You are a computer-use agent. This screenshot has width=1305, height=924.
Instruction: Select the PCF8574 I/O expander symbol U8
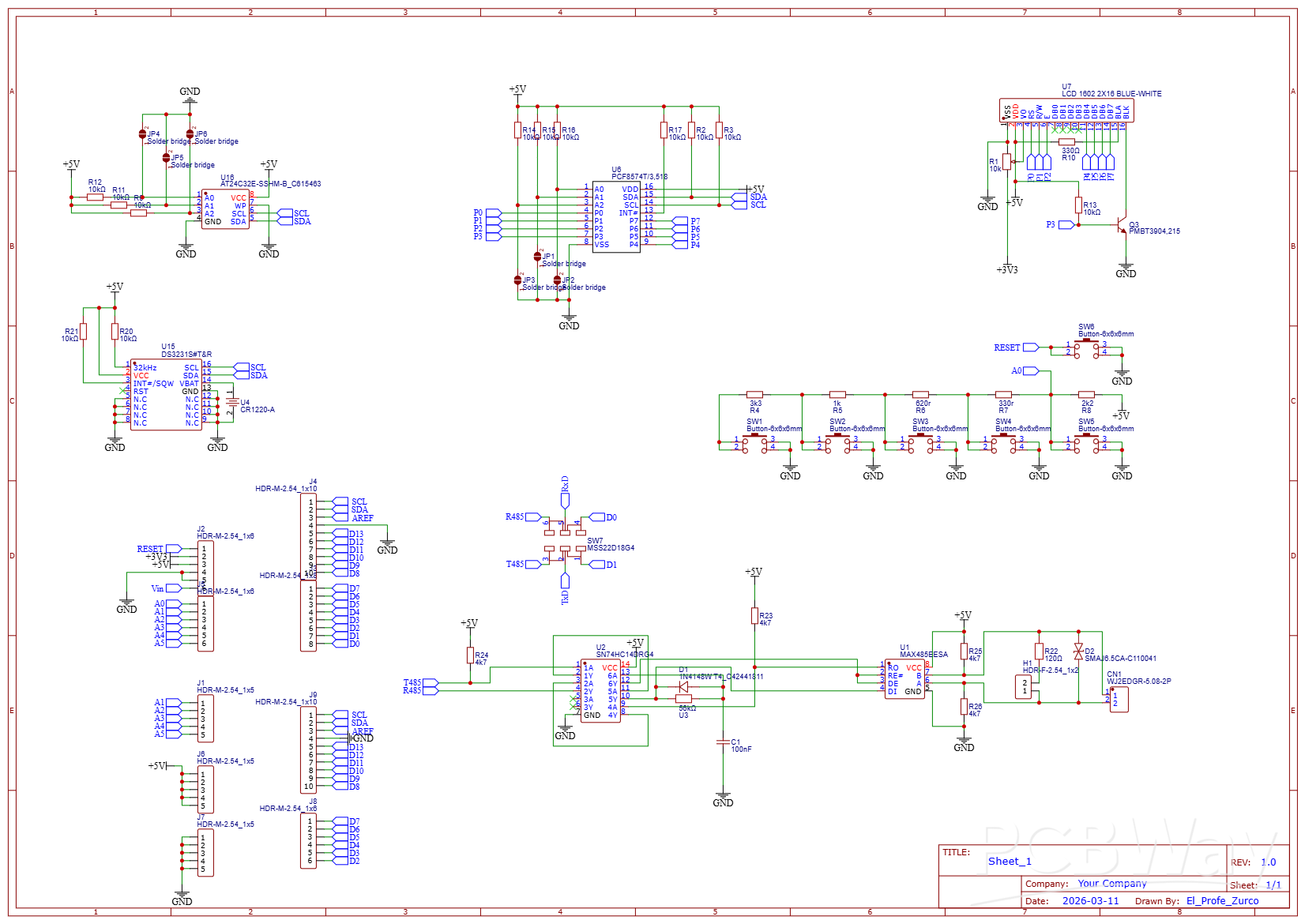618,215
